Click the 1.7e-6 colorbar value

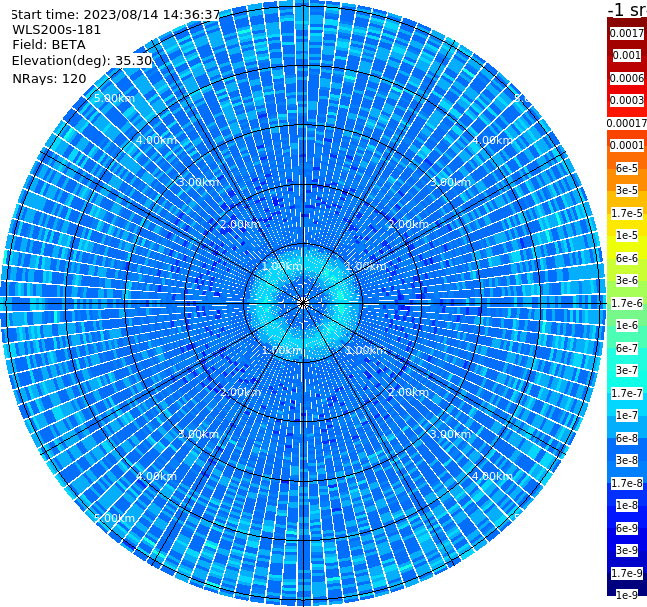627,303
